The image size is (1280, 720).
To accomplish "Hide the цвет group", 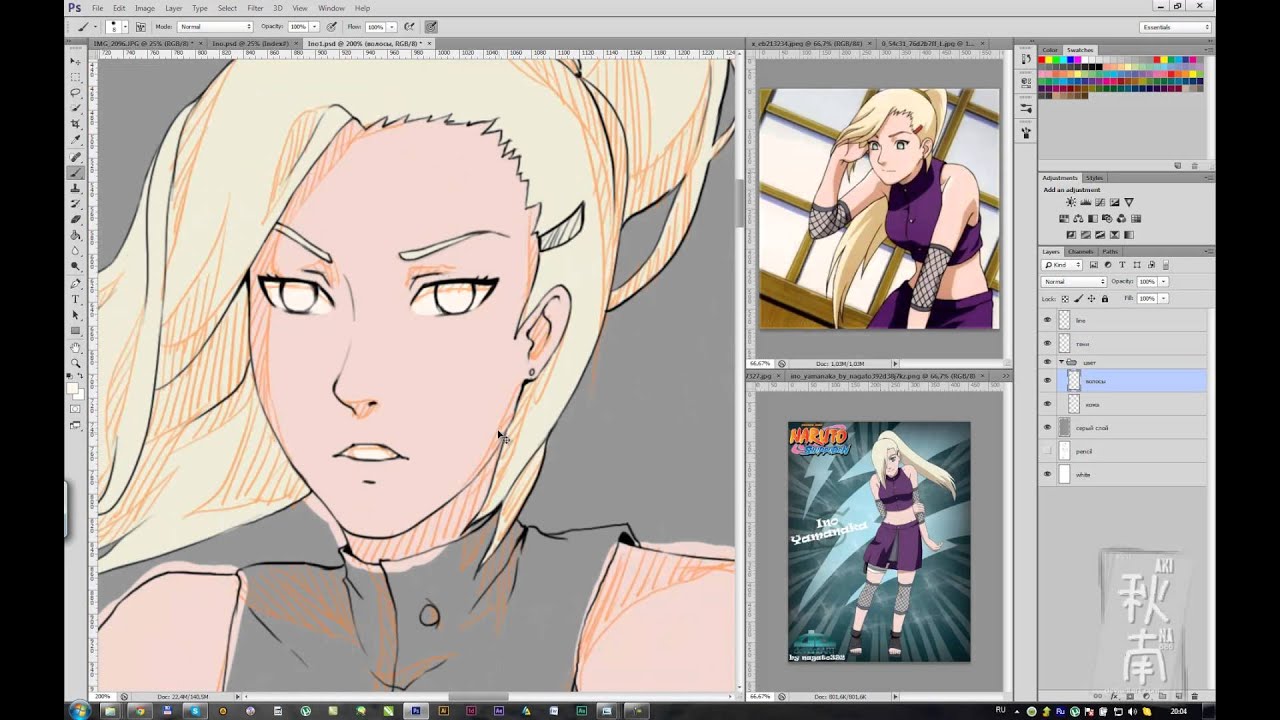I will coord(1047,362).
